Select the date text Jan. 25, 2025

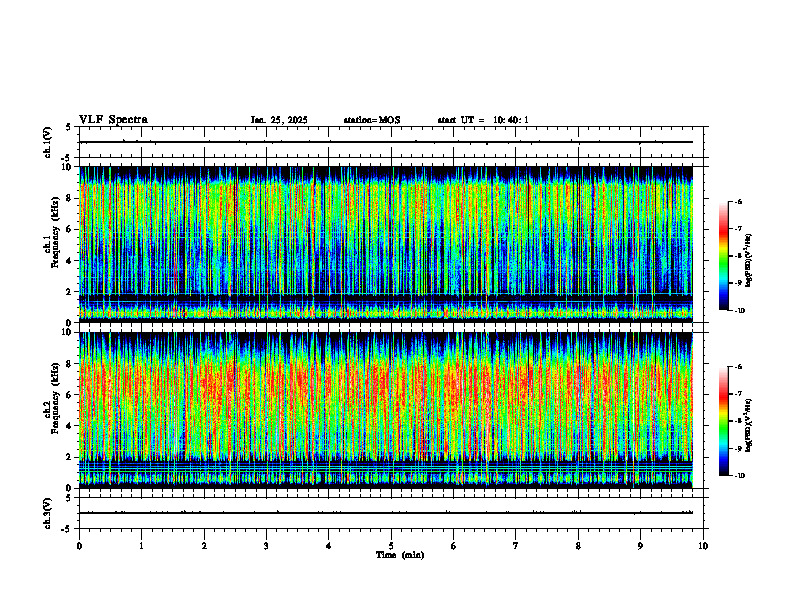[279, 120]
